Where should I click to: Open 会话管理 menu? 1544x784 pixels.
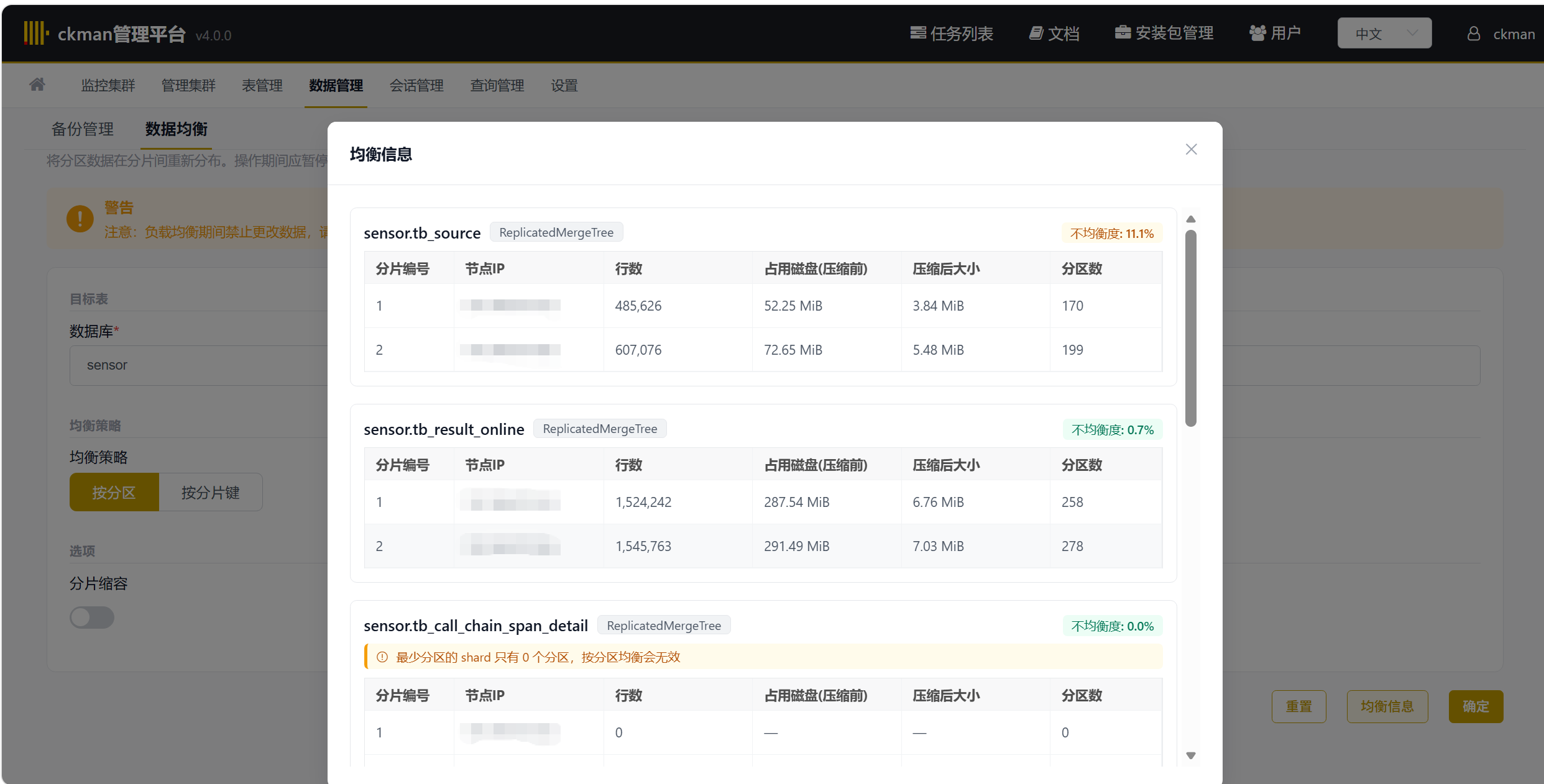click(416, 85)
